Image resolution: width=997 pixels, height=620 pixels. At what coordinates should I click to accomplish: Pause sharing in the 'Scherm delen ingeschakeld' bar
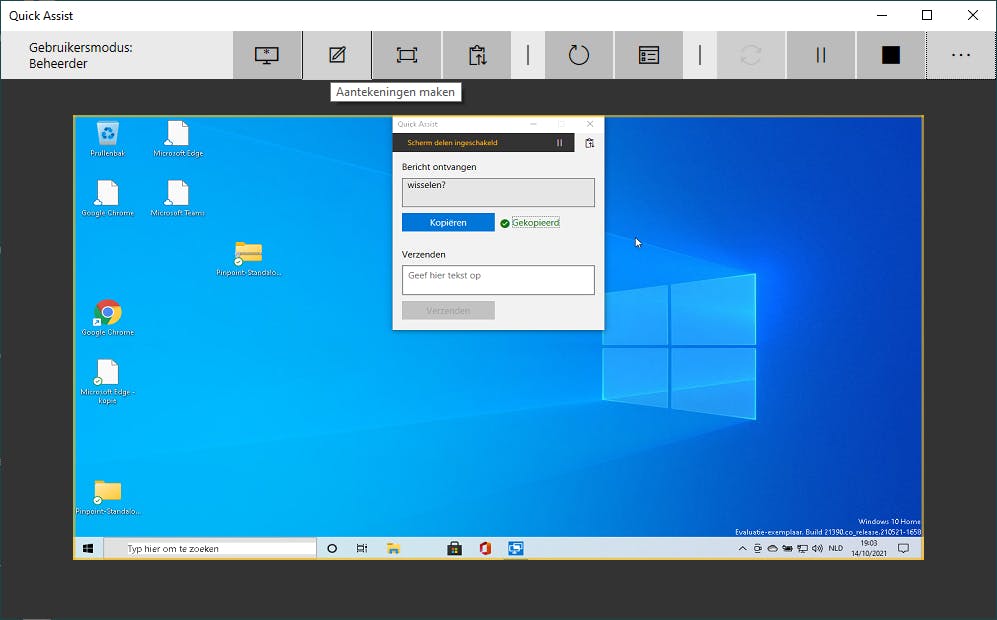coord(560,143)
